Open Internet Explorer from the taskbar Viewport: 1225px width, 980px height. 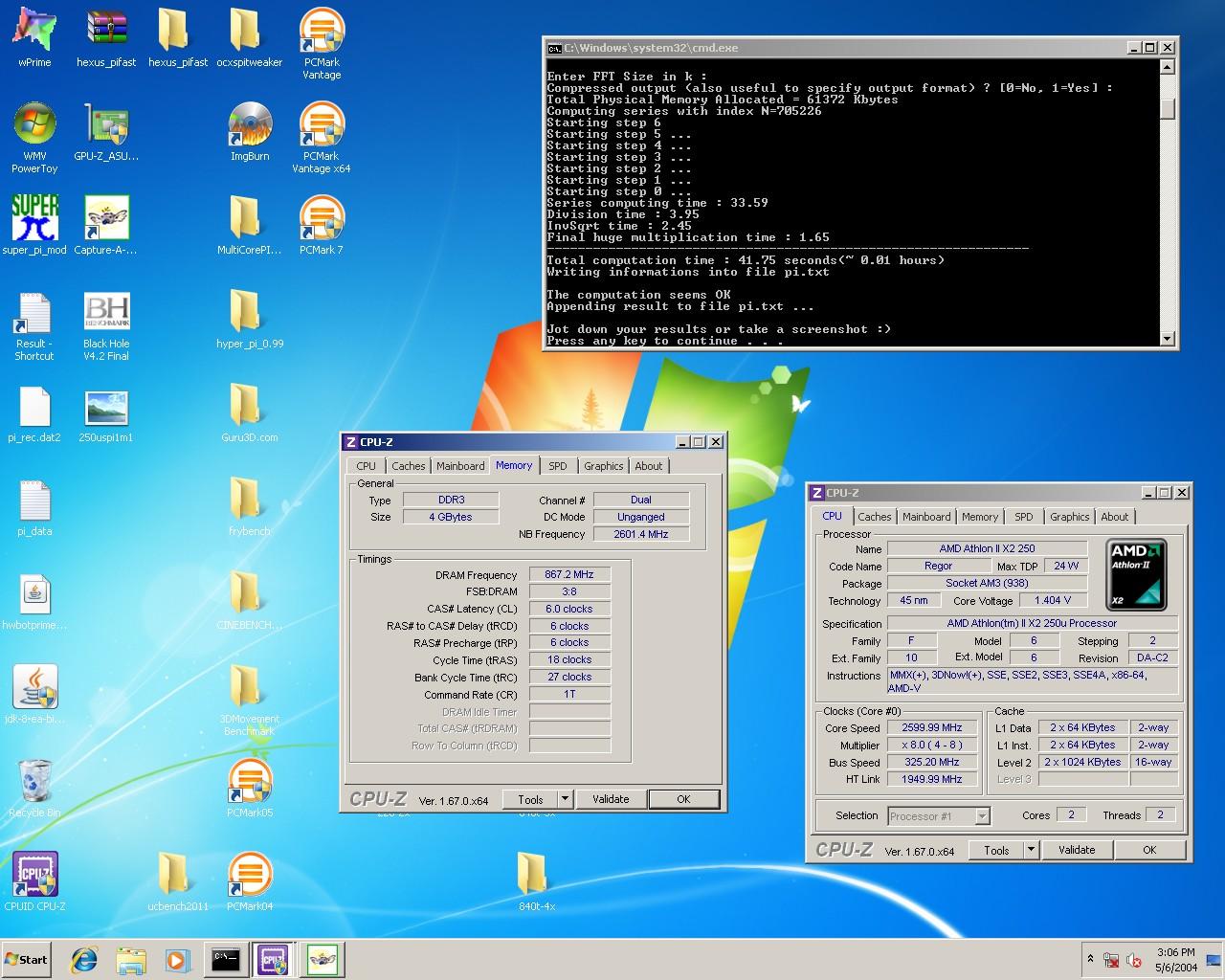pos(84,959)
